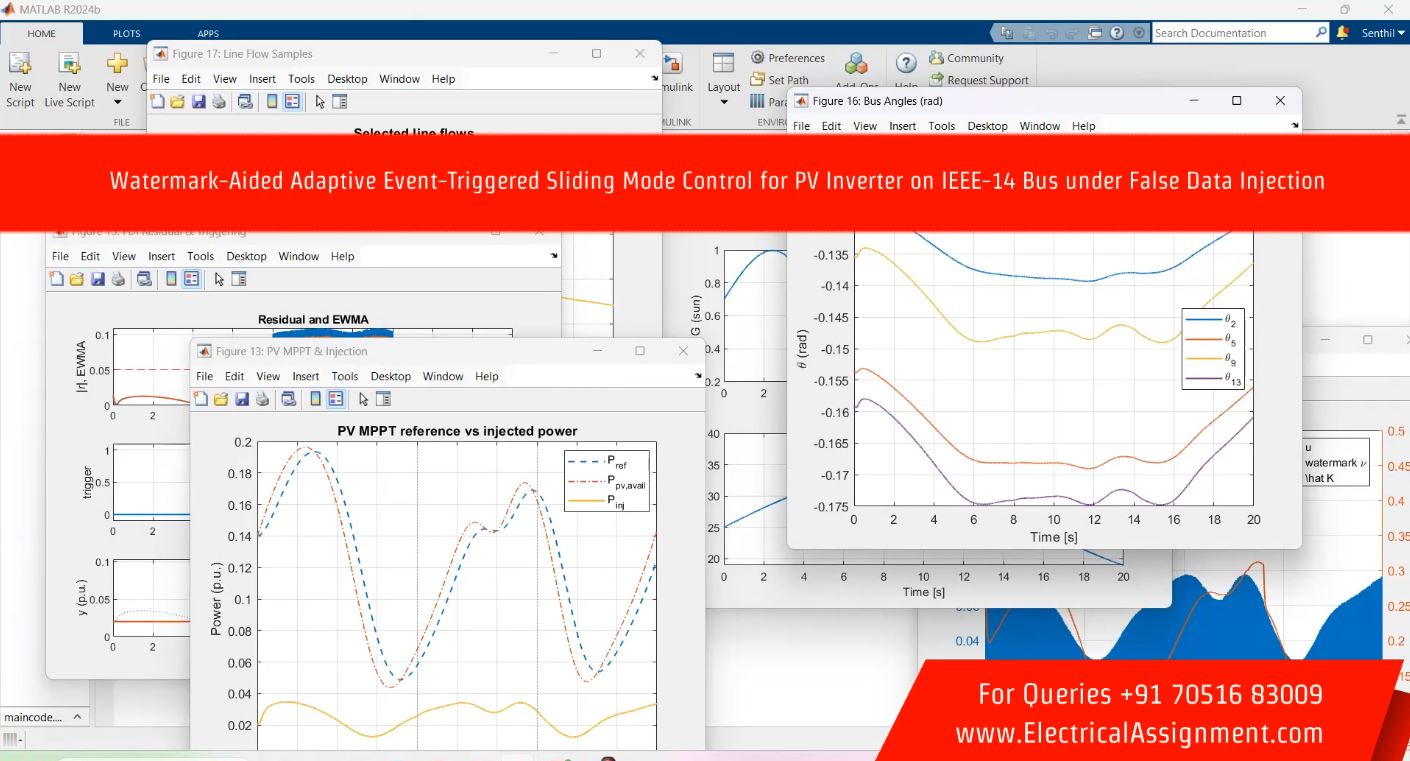The image size is (1410, 761).
Task: Open Property Inspector in Figure 17 toolbar
Action: 339,102
